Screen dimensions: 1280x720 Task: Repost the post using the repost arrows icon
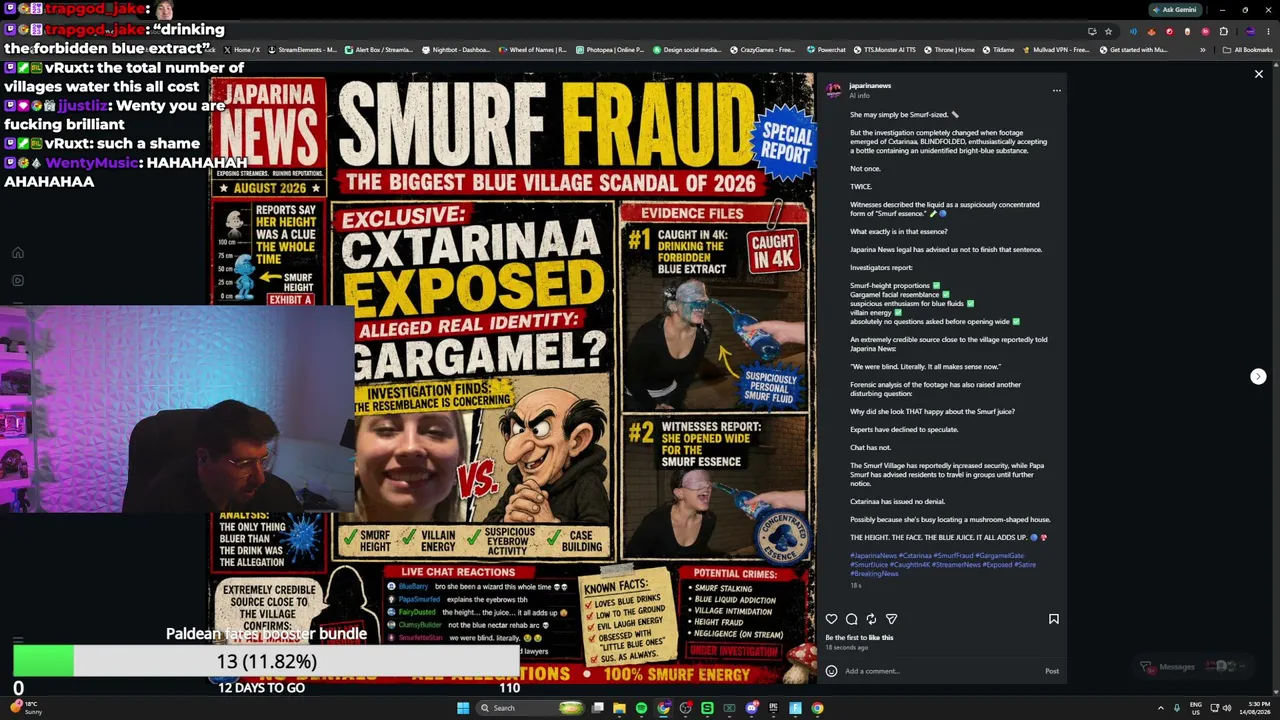[x=871, y=619]
